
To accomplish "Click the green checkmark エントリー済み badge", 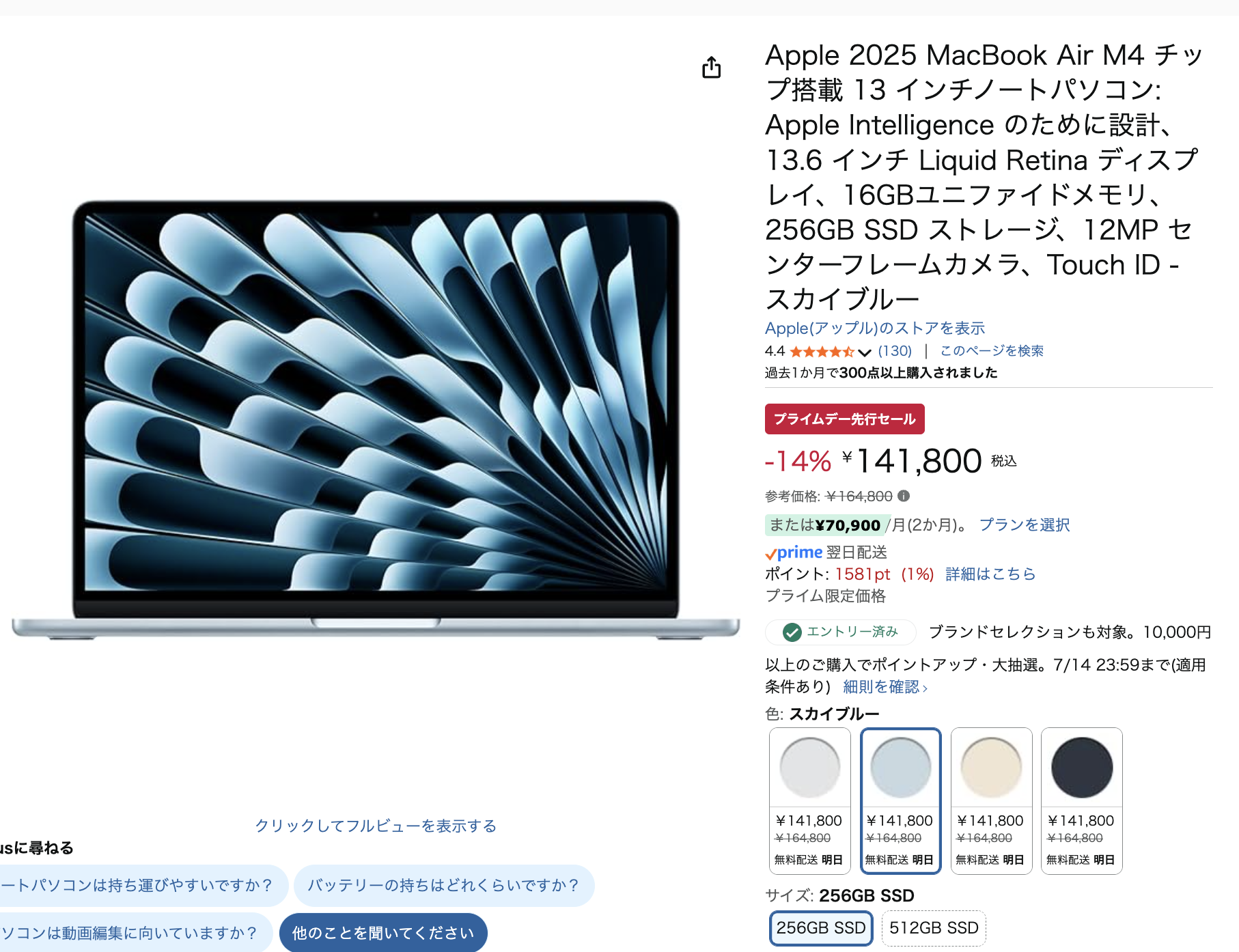I will coord(841,632).
